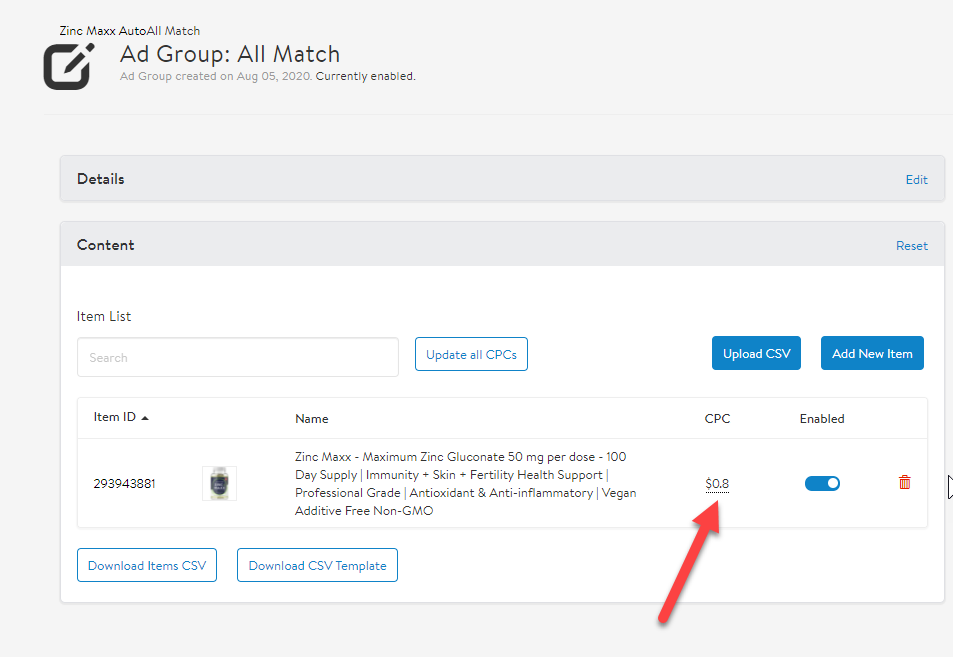Open the Zinc Maxx product thumbnail
This screenshot has height=657, width=953.
point(219,483)
